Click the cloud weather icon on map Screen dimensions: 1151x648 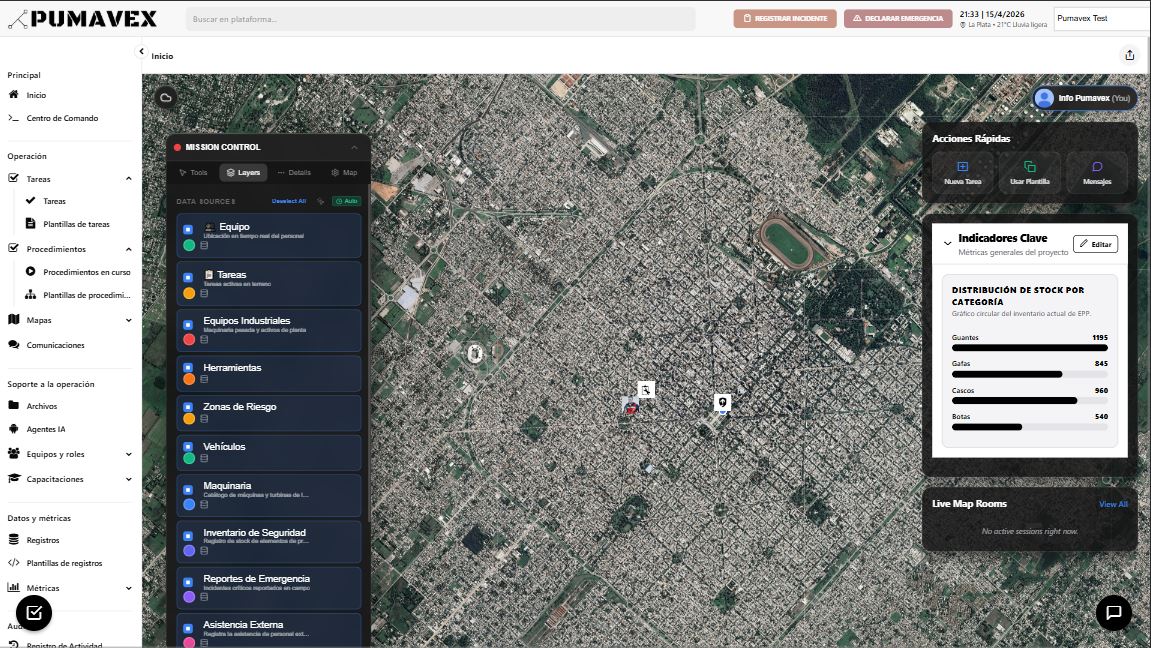tap(166, 97)
